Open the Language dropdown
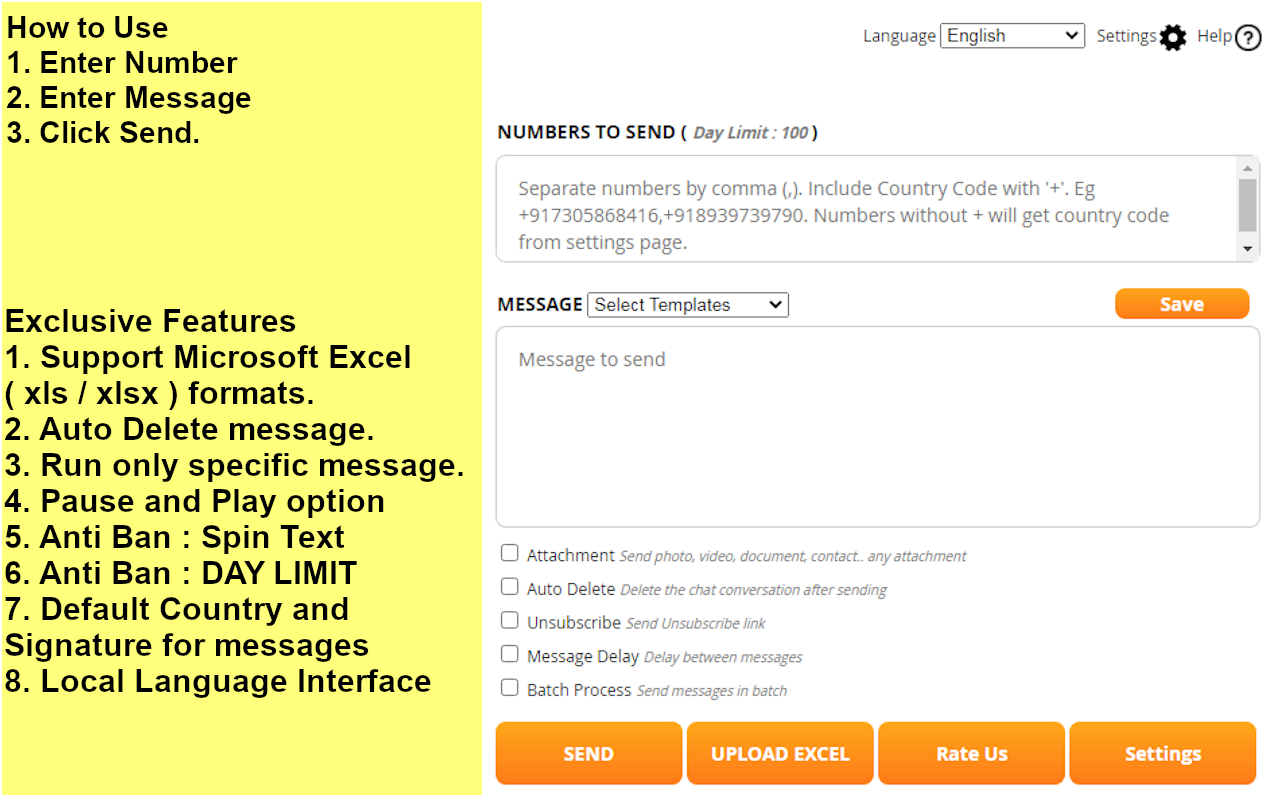Screen dimensions: 1280x800 tap(1012, 36)
